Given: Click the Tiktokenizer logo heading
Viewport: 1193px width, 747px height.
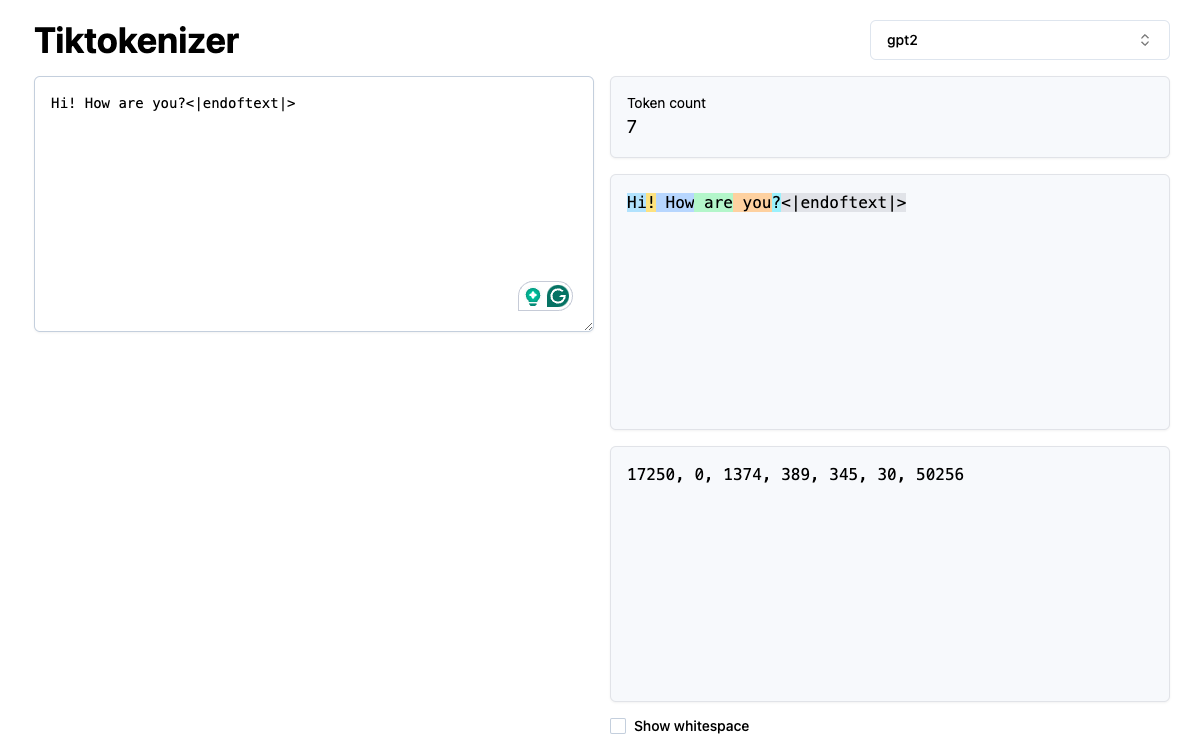Looking at the screenshot, I should pyautogui.click(x=136, y=41).
